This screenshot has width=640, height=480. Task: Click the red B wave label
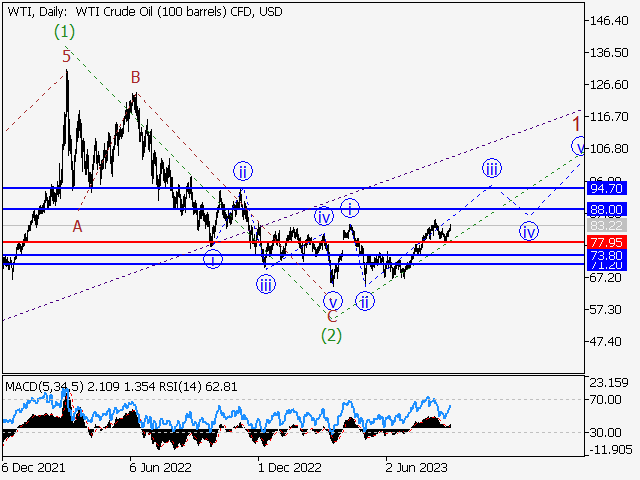click(x=136, y=77)
